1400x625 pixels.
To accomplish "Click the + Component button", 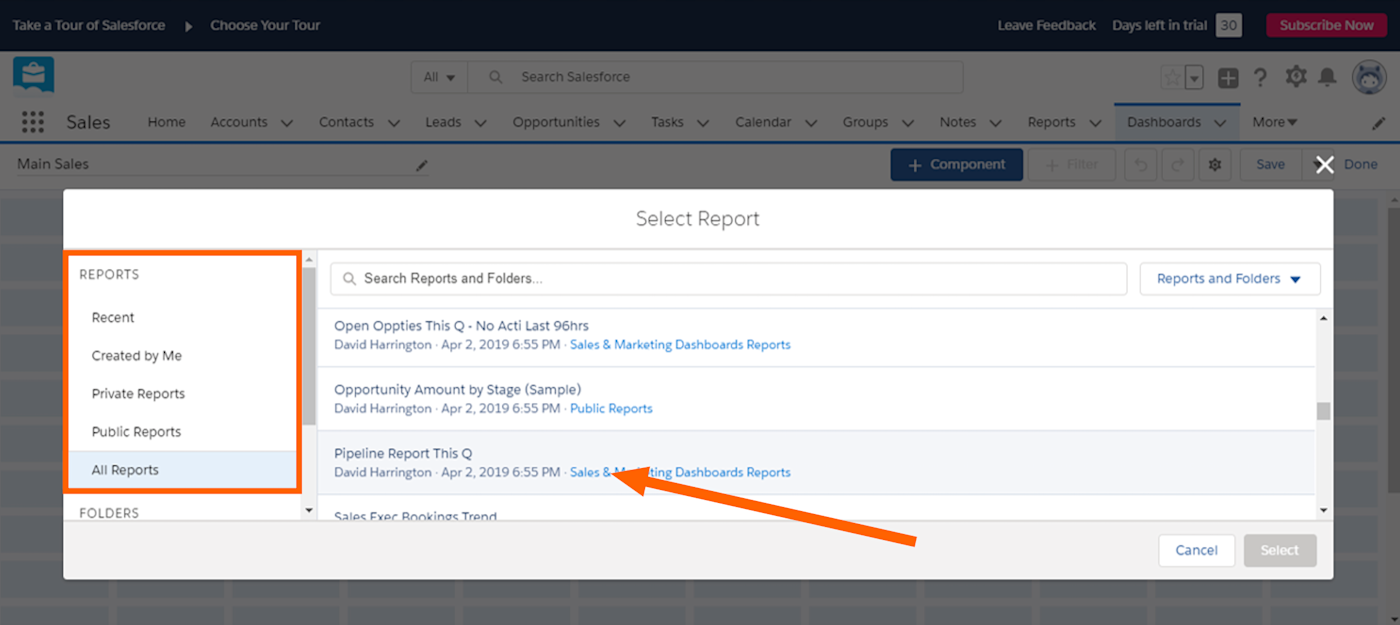I will (957, 165).
